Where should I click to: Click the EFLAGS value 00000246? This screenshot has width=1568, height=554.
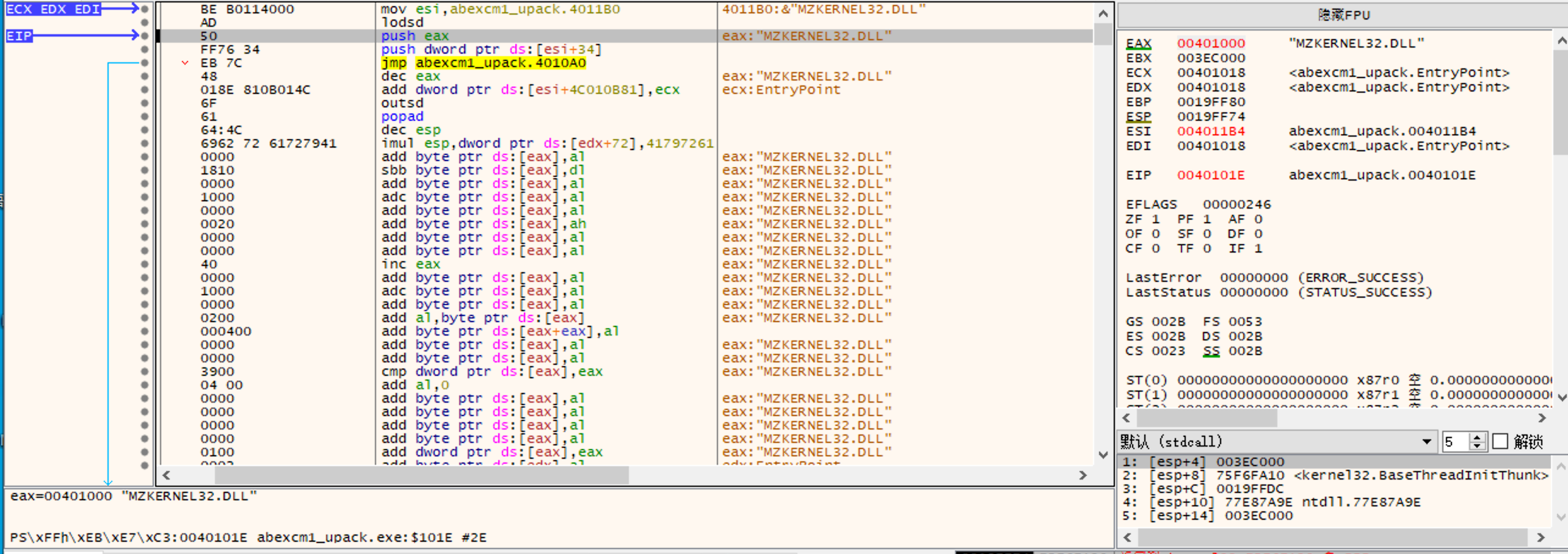coord(1236,204)
